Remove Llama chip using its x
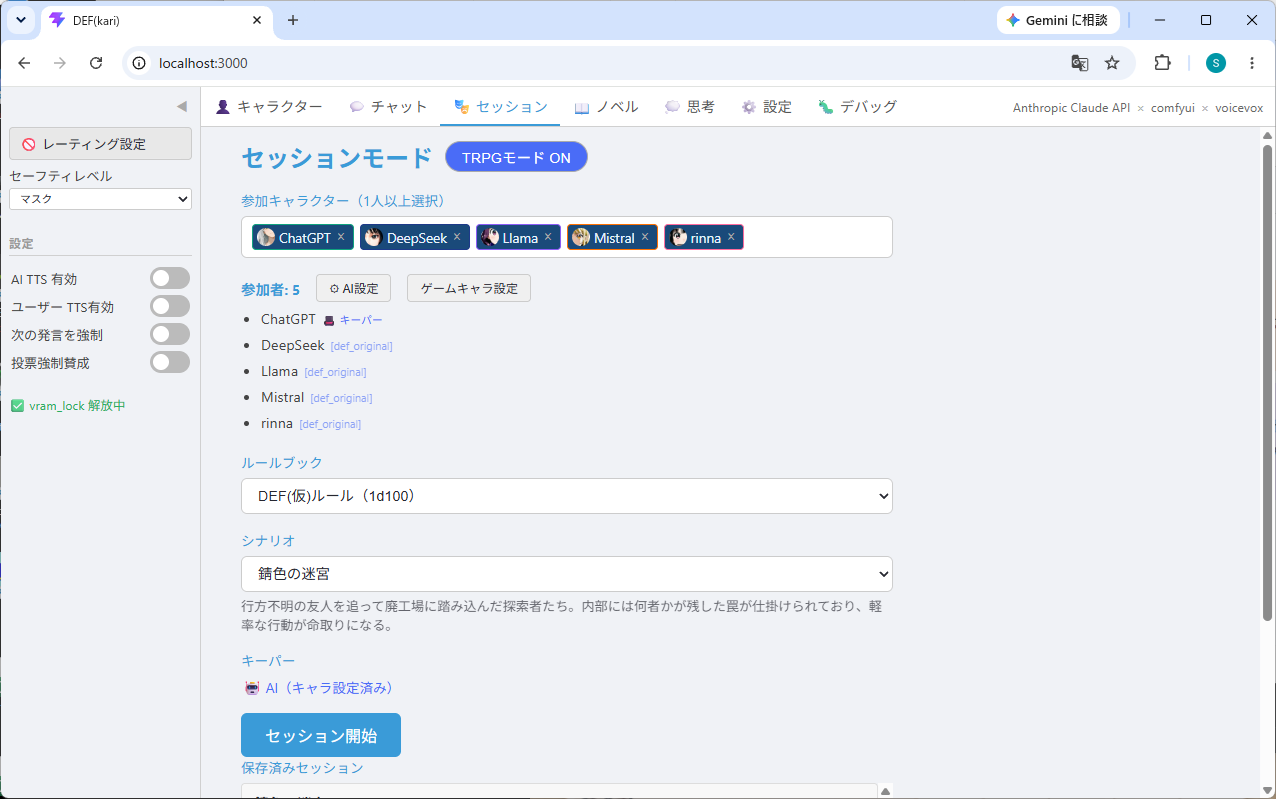Screen dimensions: 1276x799 coord(548,237)
